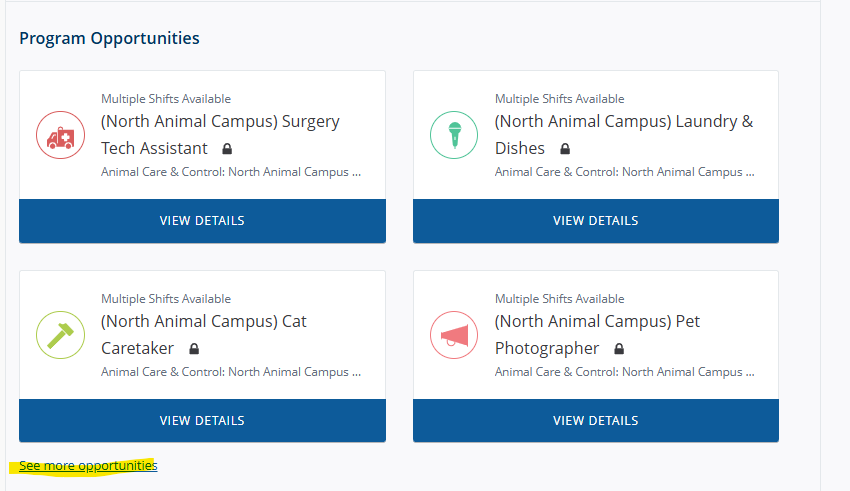
Task: View details for Surgery Tech Assistant
Action: click(202, 221)
